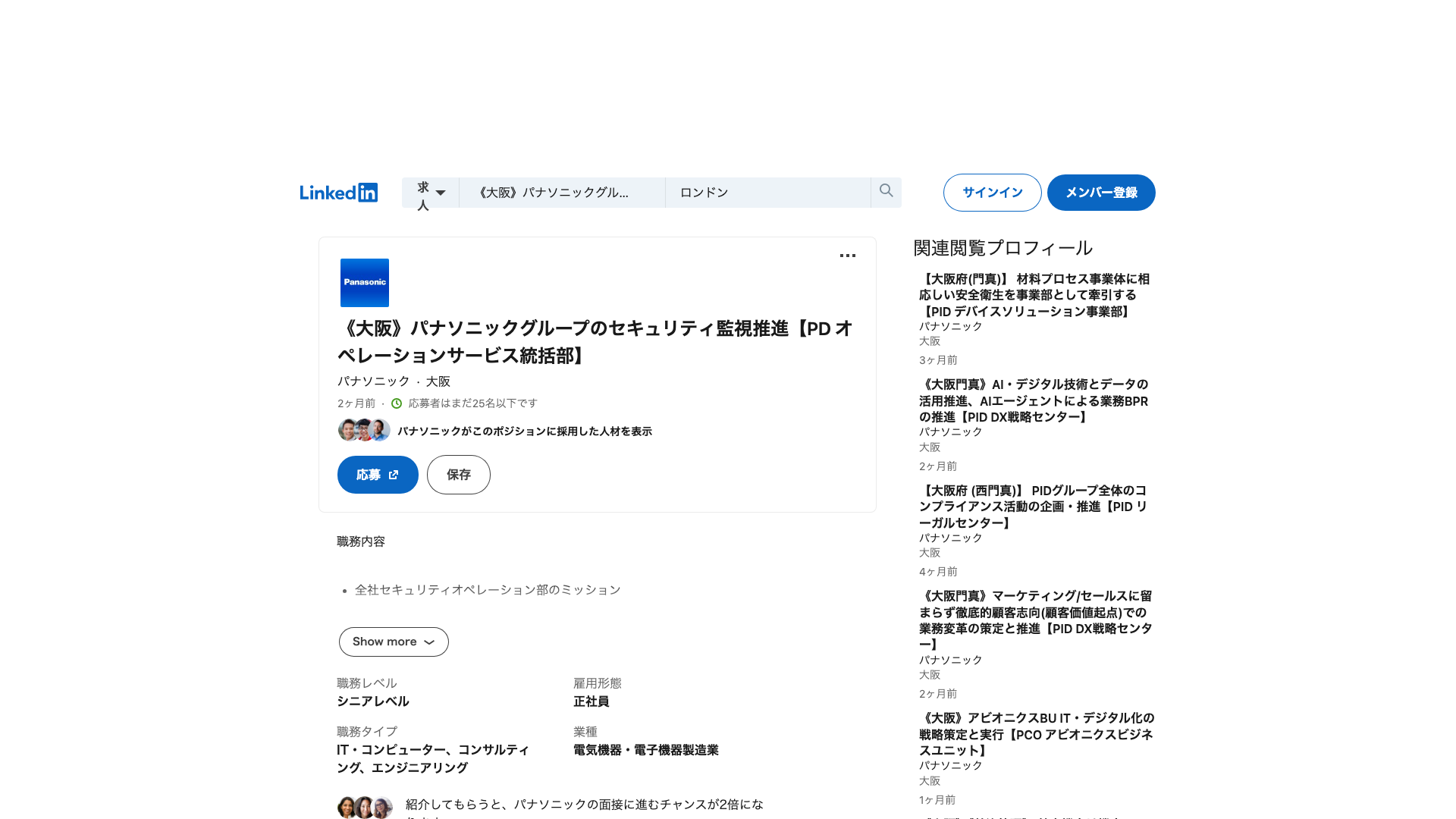Open the 求人 search category dropdown
The image size is (1456, 819).
(431, 193)
